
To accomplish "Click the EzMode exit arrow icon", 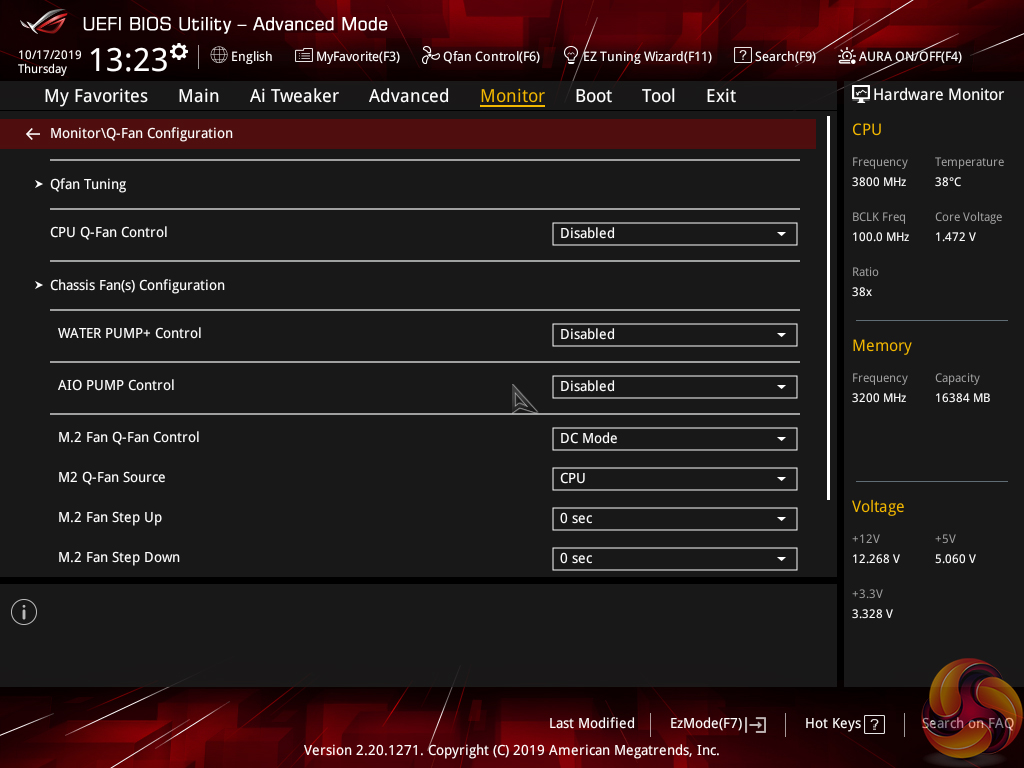I will point(756,724).
